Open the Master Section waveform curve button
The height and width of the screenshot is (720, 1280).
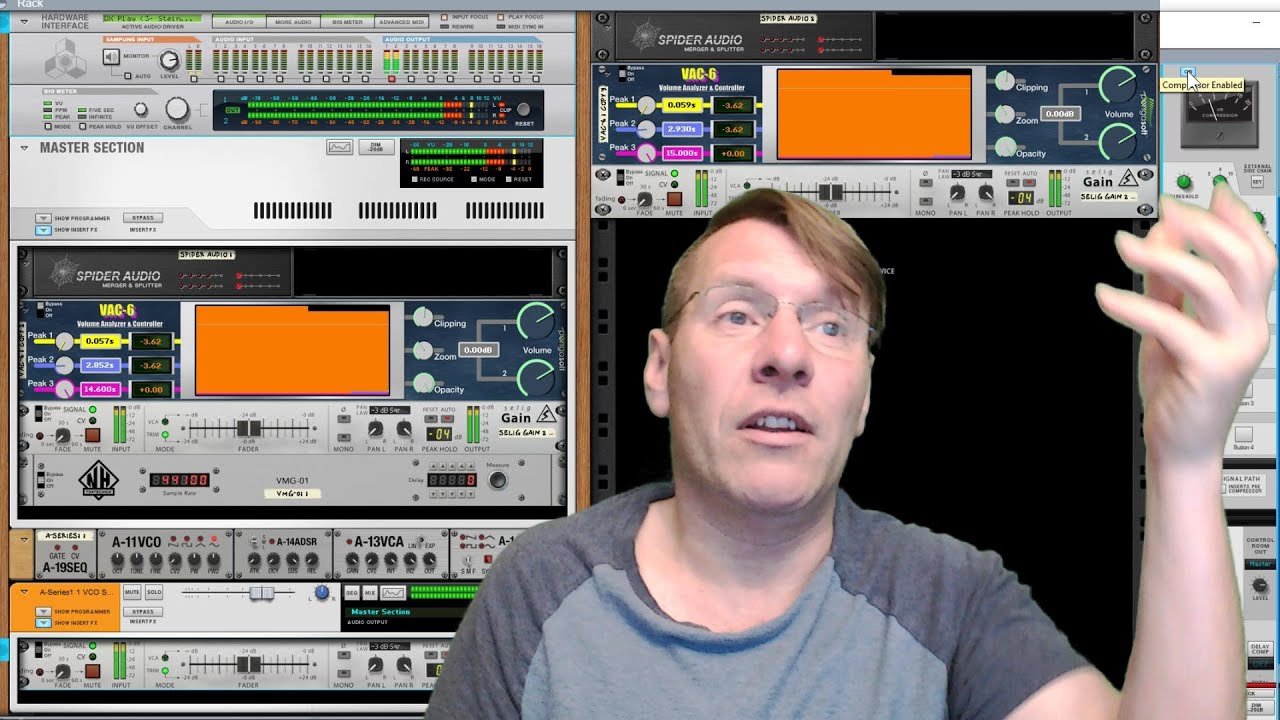tap(340, 147)
